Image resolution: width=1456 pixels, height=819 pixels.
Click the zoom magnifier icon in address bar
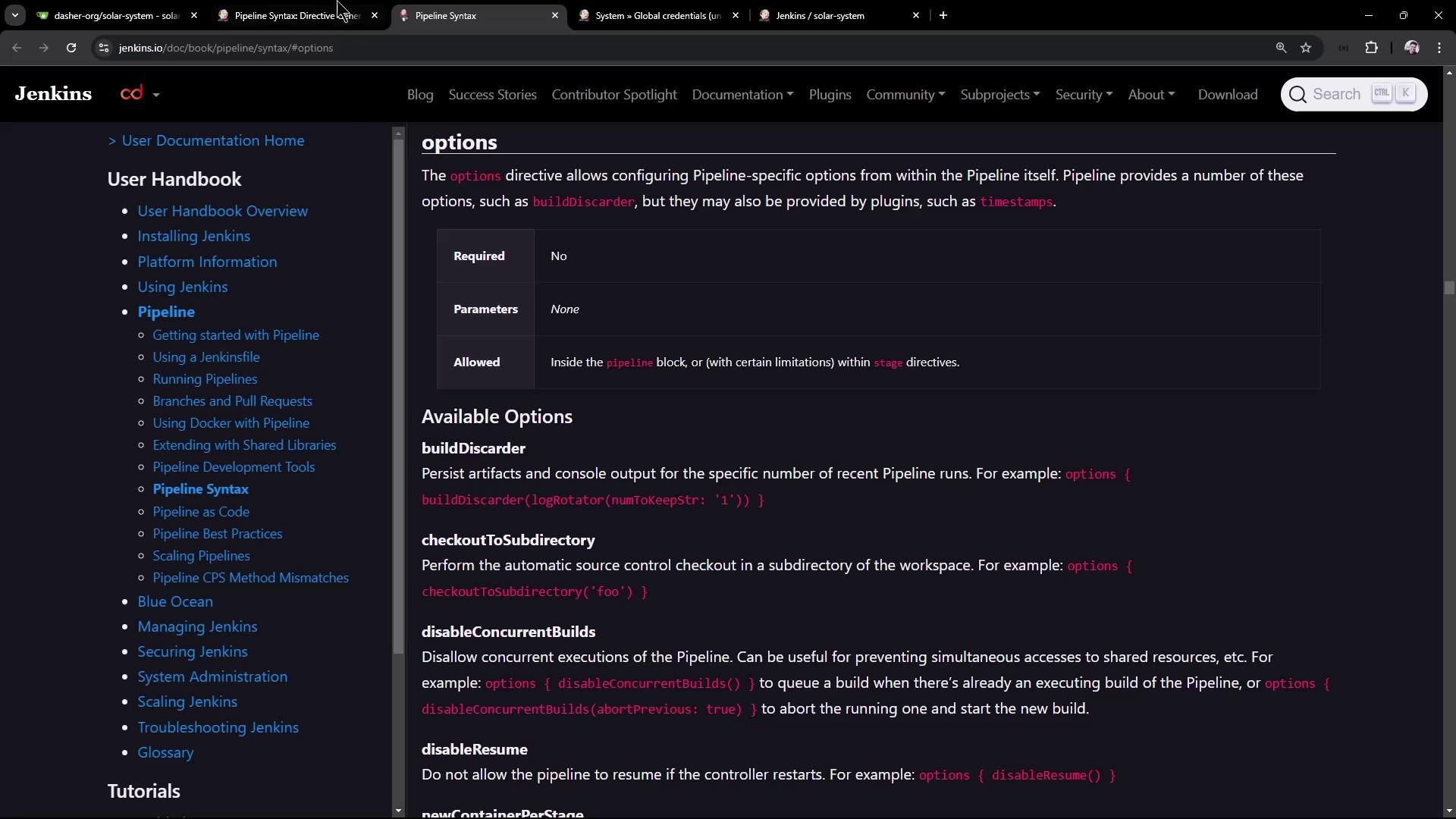pyautogui.click(x=1281, y=48)
